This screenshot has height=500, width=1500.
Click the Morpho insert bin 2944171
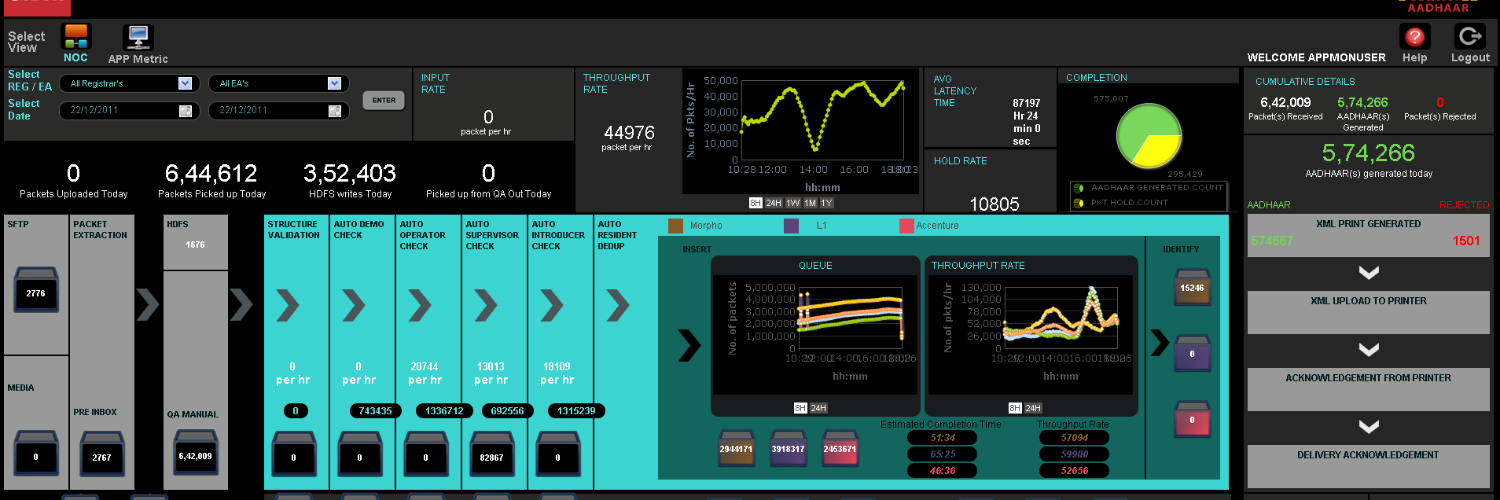(738, 448)
